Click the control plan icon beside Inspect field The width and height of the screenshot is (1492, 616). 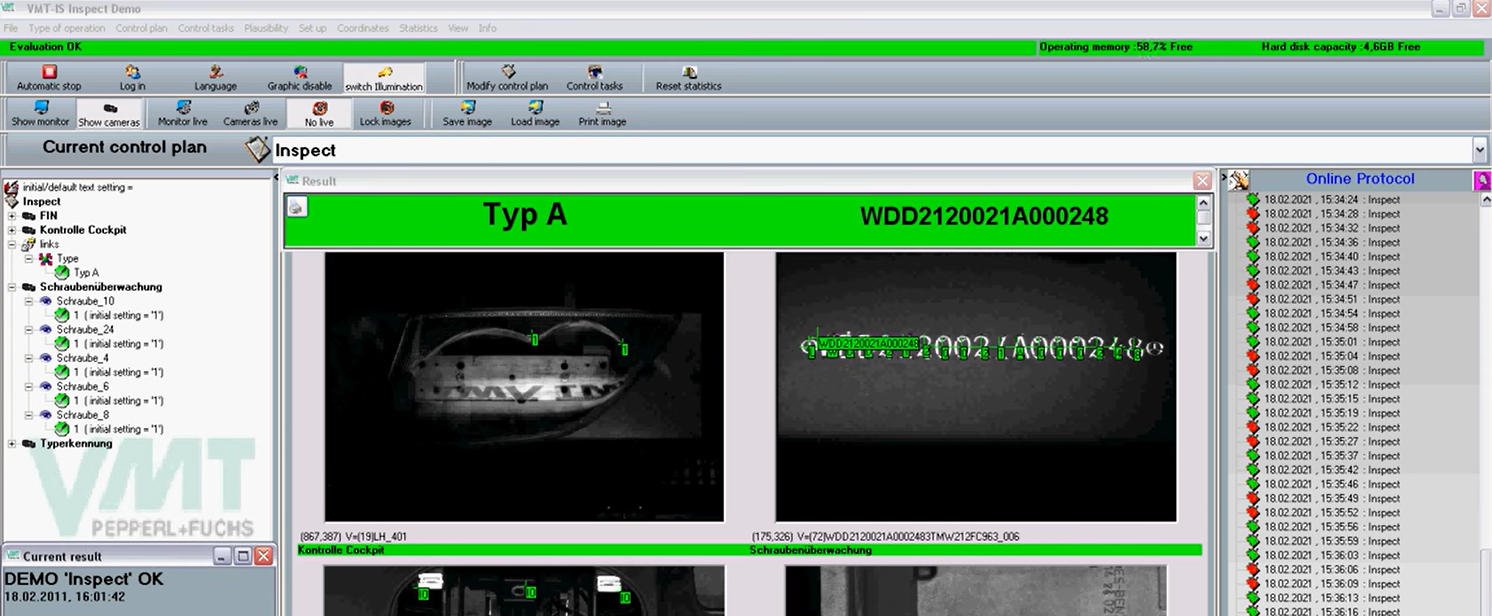point(257,149)
